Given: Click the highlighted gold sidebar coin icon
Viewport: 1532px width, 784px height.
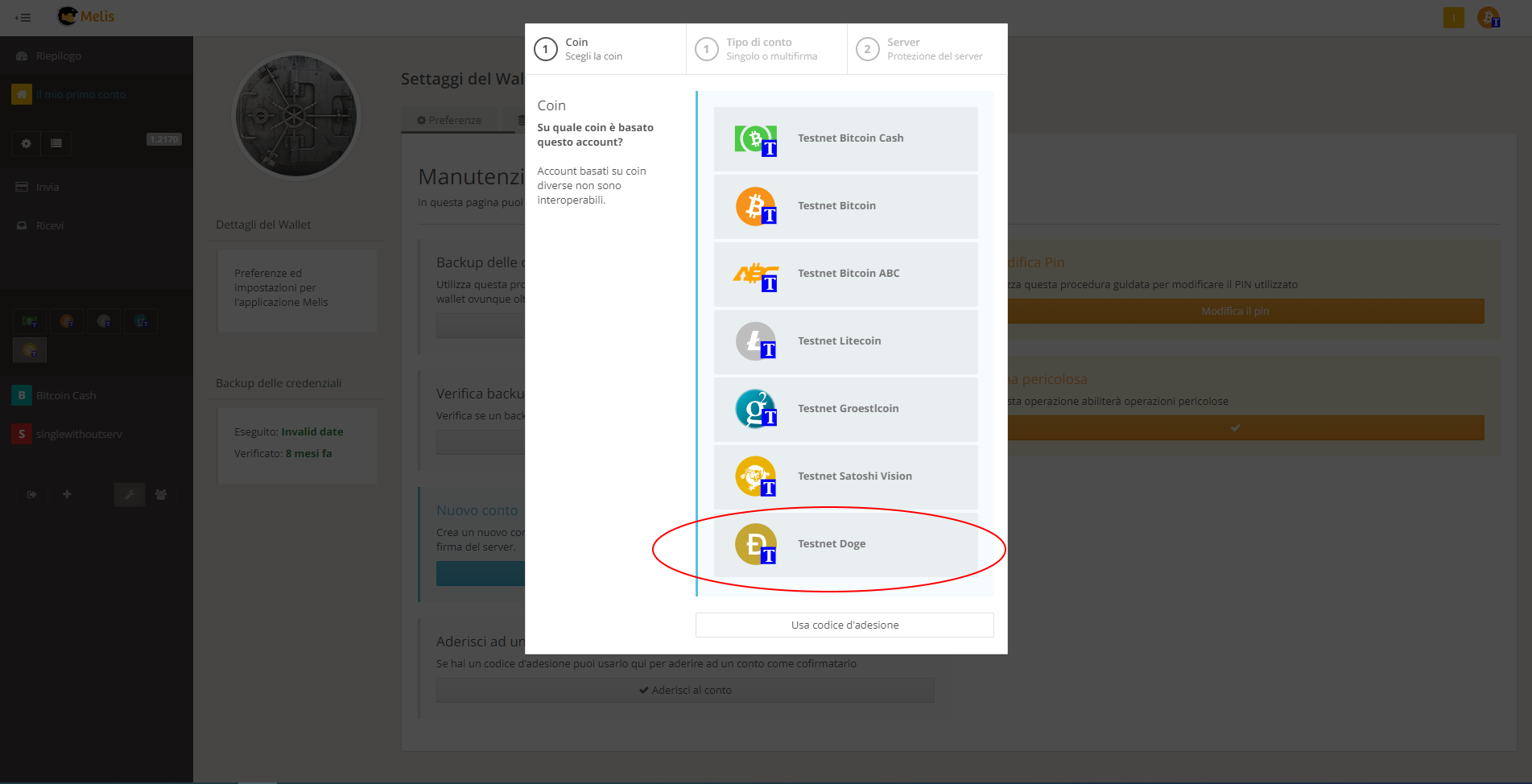Looking at the screenshot, I should coord(30,350).
